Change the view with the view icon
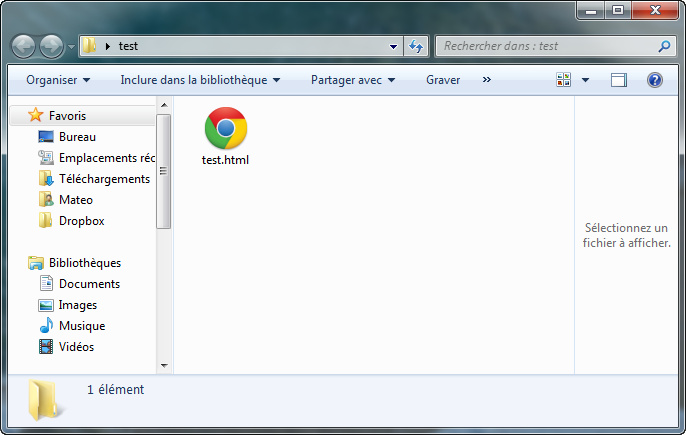This screenshot has width=686, height=435. click(x=564, y=80)
